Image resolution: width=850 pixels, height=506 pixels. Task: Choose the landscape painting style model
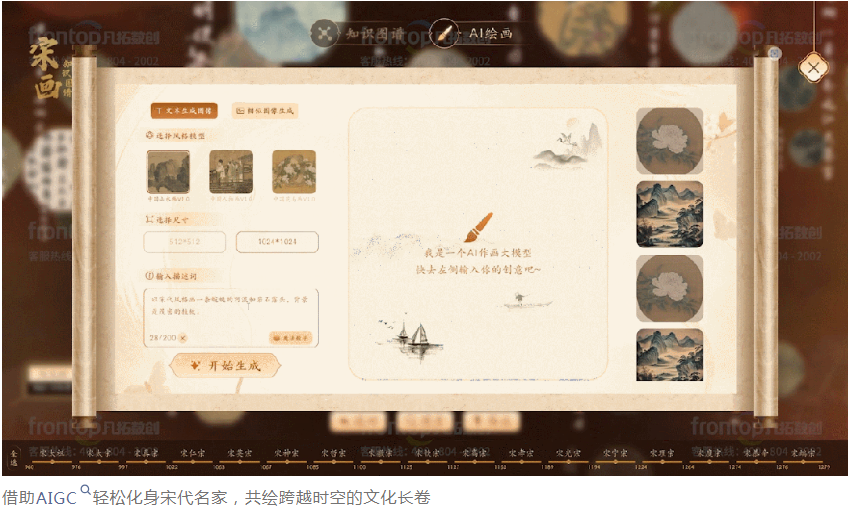(169, 172)
